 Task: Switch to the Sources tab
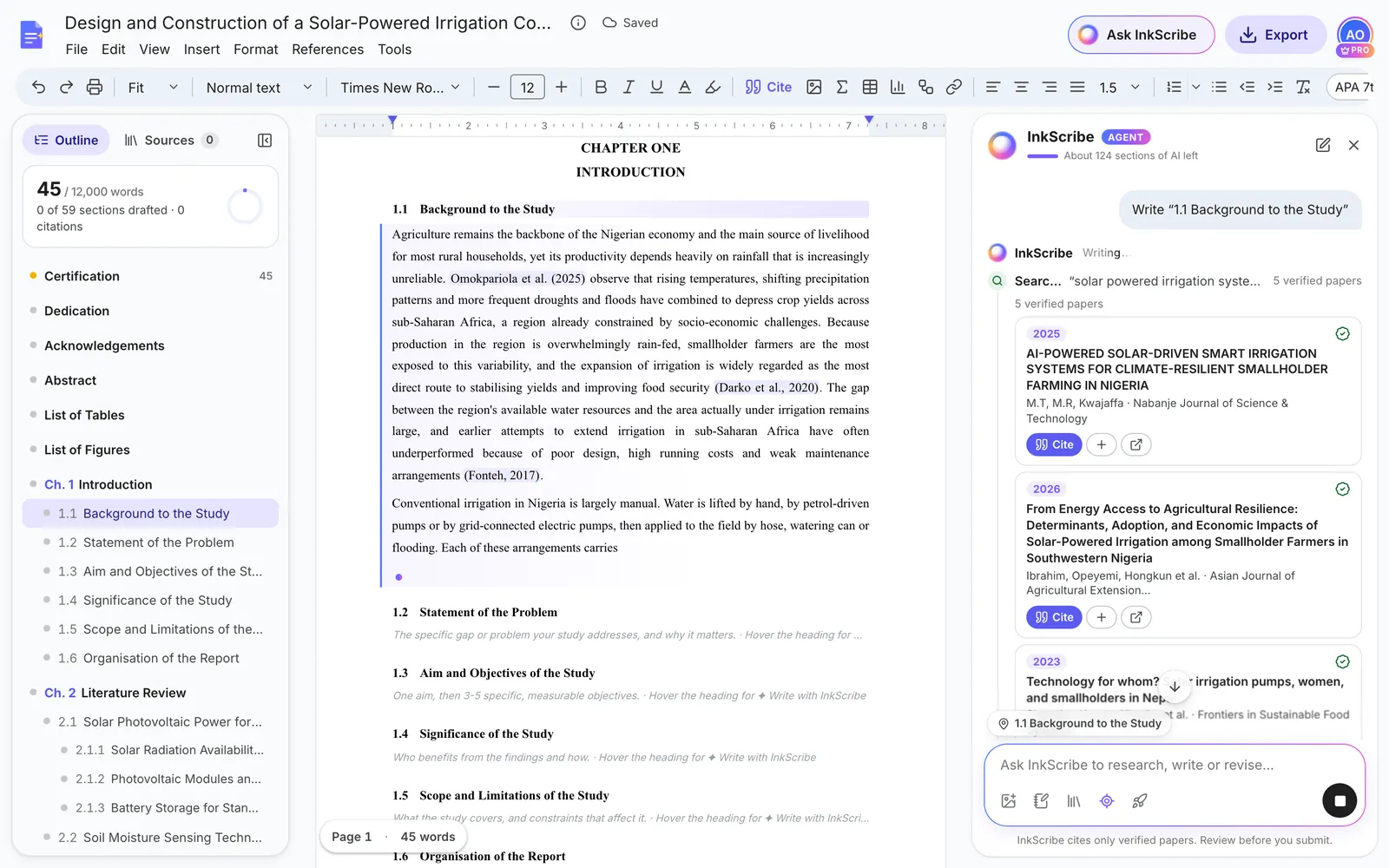pos(170,140)
